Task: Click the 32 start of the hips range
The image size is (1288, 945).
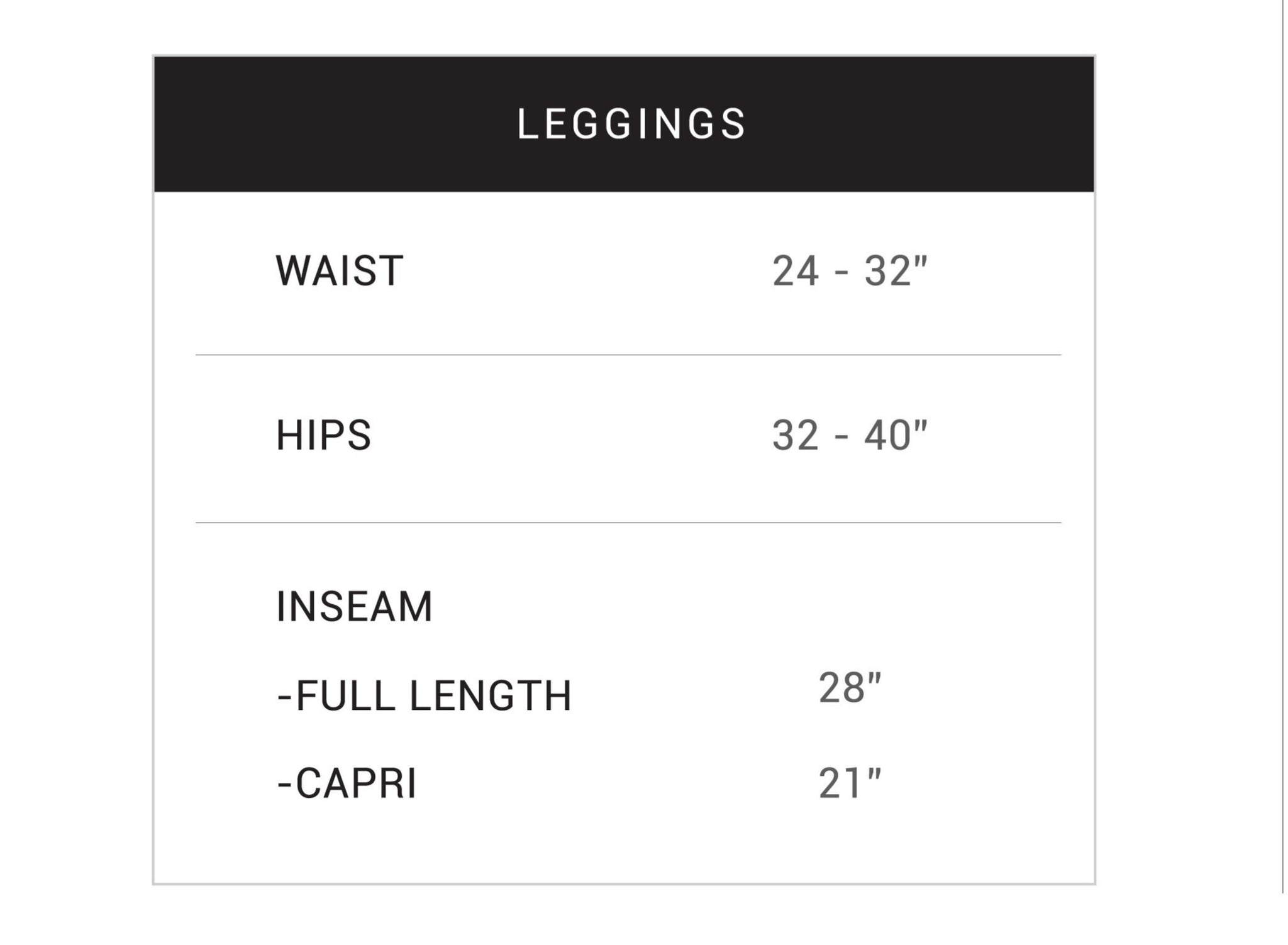Action: (x=796, y=435)
